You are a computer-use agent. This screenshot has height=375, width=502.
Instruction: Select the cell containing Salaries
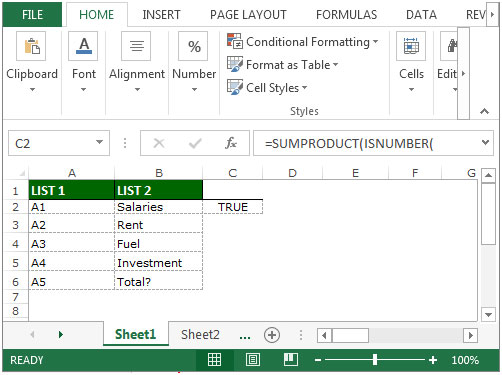(159, 207)
